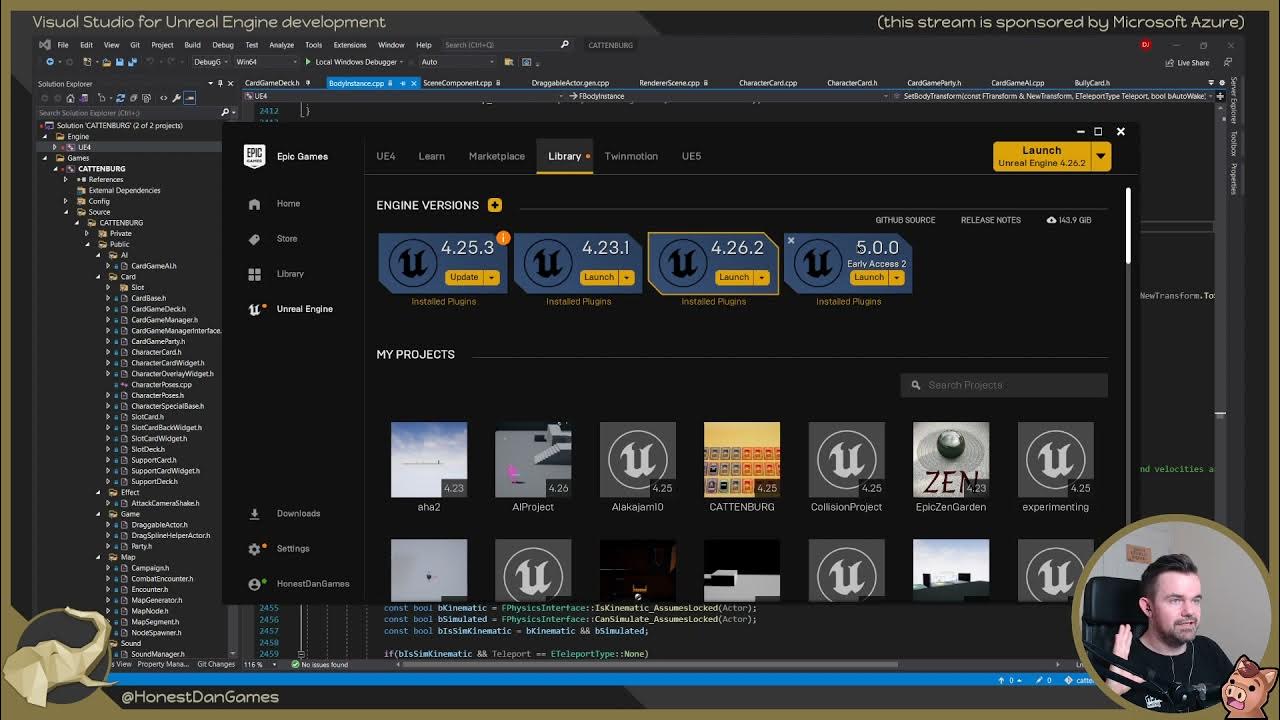Open the Launch button dropdown arrow
The image size is (1280, 720).
pyautogui.click(x=1101, y=156)
